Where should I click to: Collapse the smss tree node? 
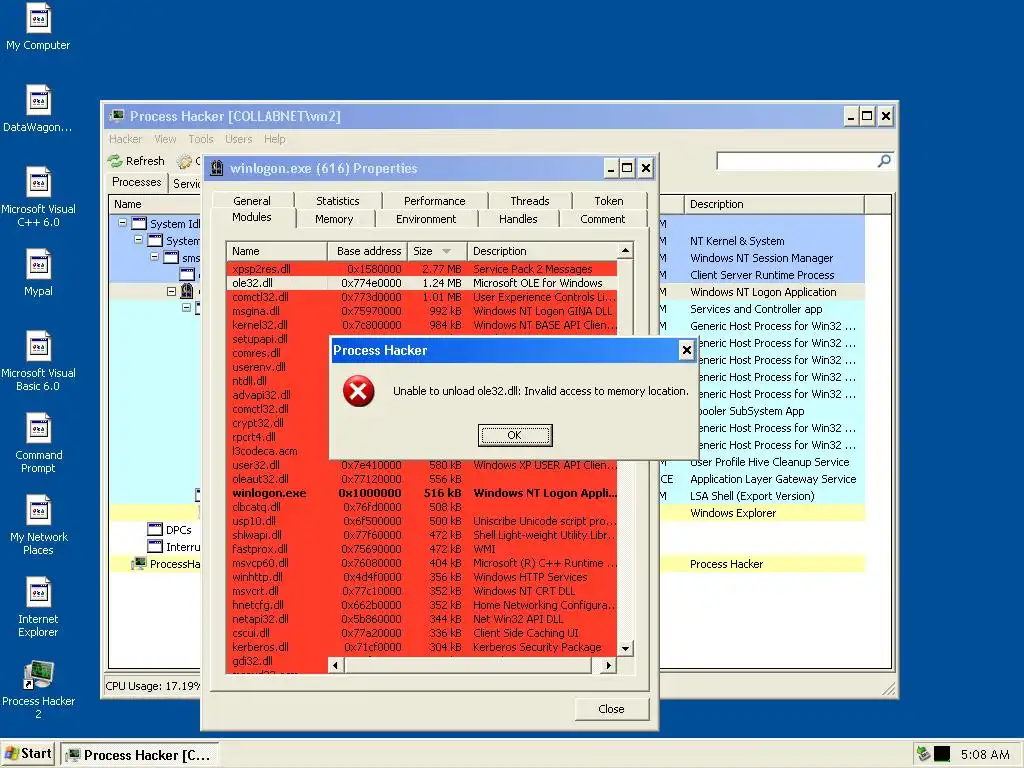coord(155,257)
